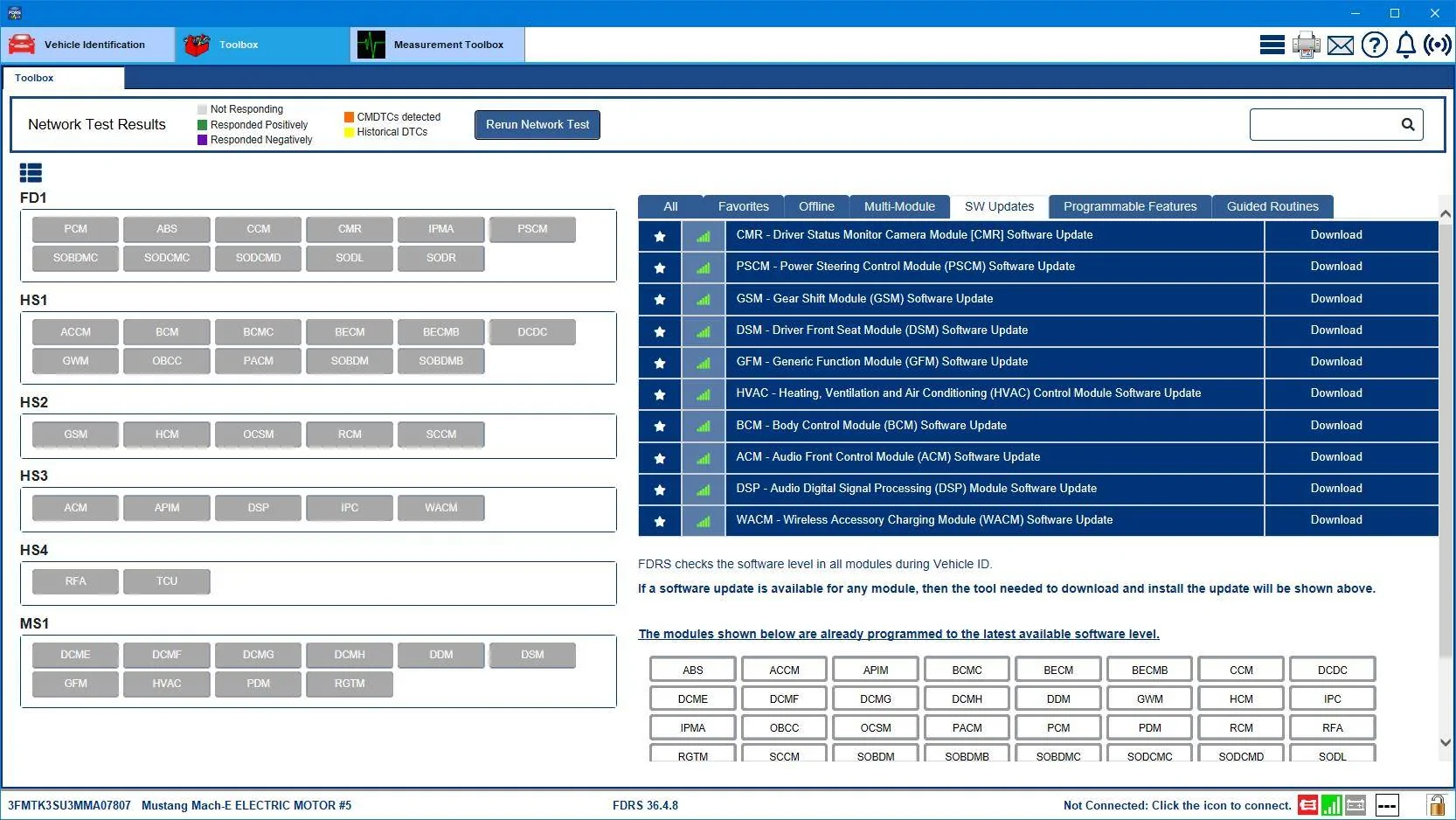Open the Guided Routines tab

pos(1272,206)
